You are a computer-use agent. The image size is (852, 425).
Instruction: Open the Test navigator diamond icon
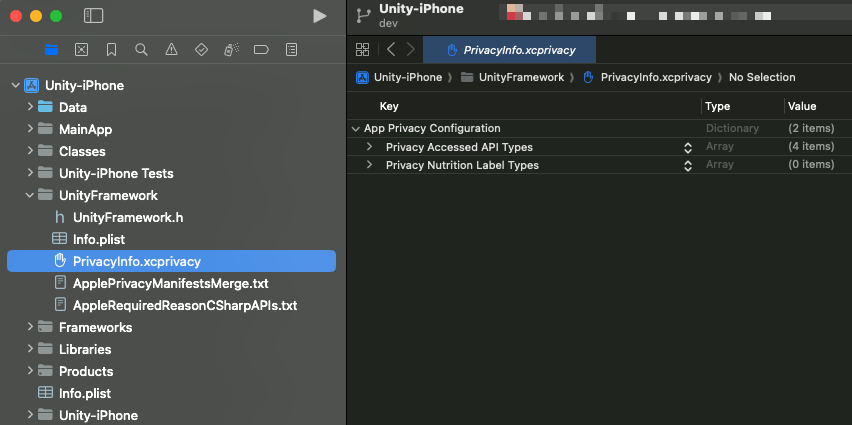point(201,50)
